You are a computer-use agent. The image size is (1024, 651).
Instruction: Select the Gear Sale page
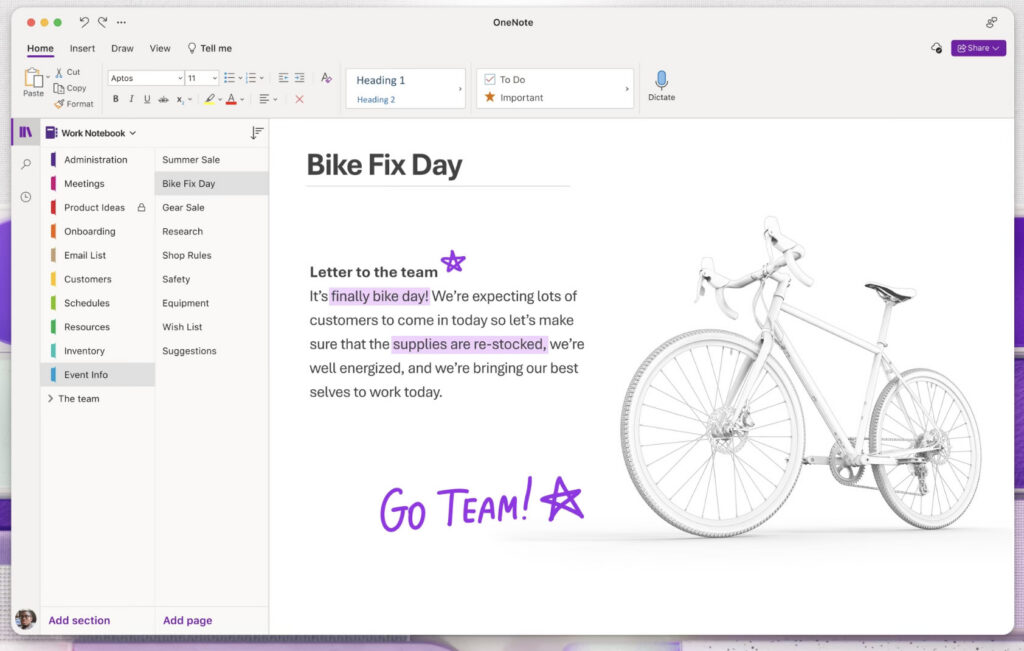click(x=183, y=207)
